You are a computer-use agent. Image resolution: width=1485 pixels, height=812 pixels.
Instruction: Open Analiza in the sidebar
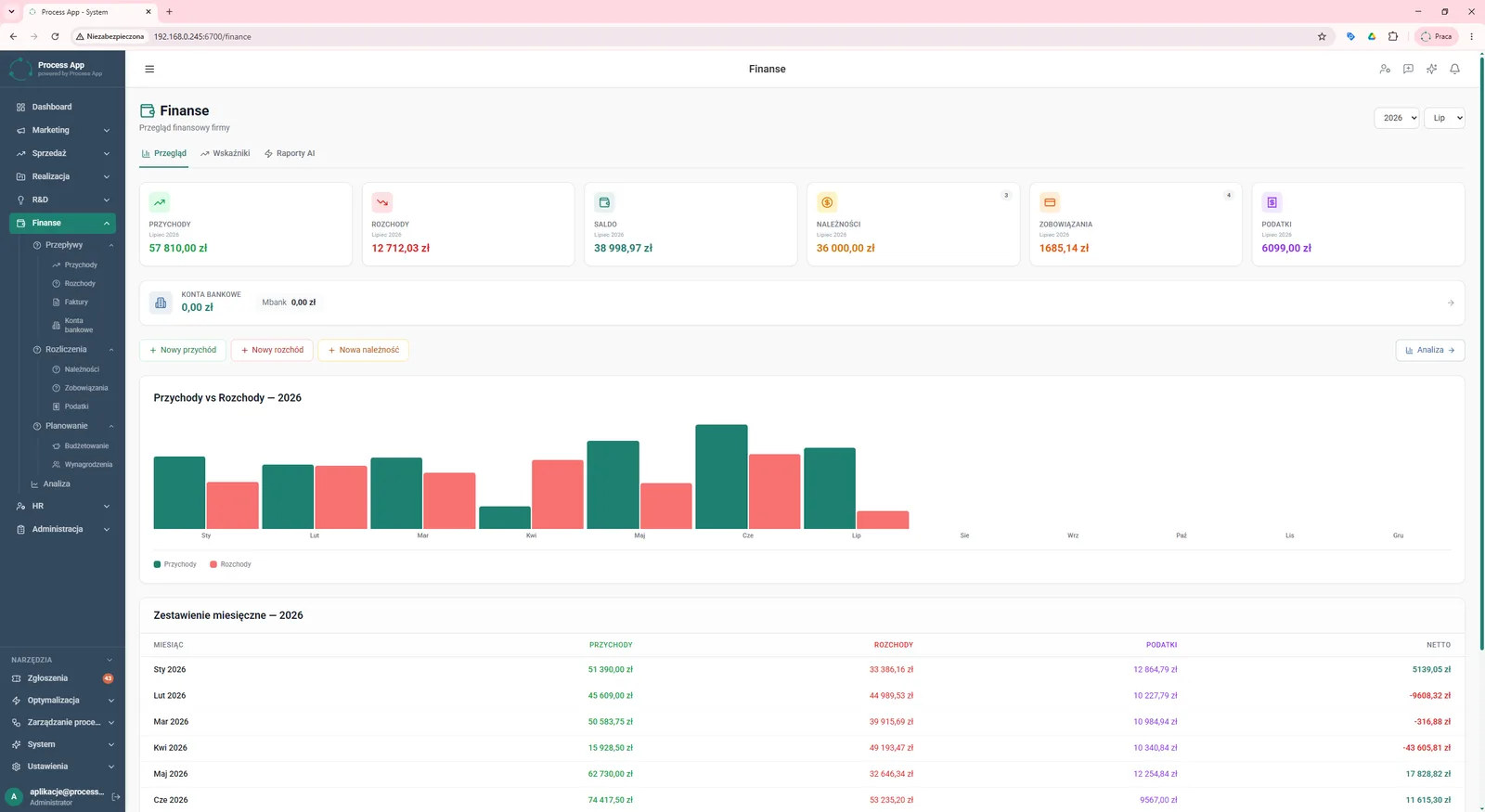[56, 484]
